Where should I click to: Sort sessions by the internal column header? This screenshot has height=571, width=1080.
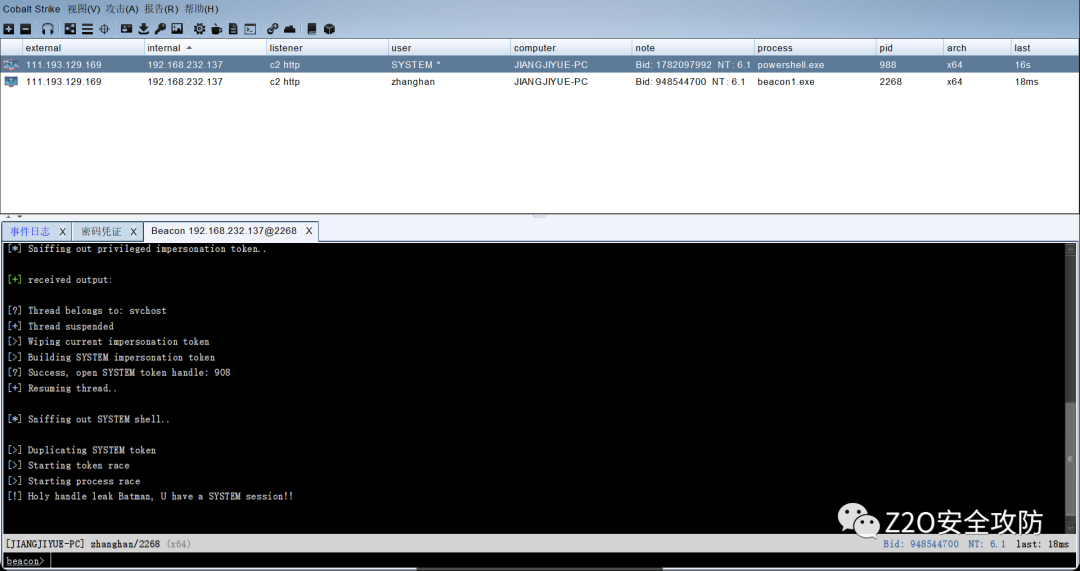coord(205,48)
